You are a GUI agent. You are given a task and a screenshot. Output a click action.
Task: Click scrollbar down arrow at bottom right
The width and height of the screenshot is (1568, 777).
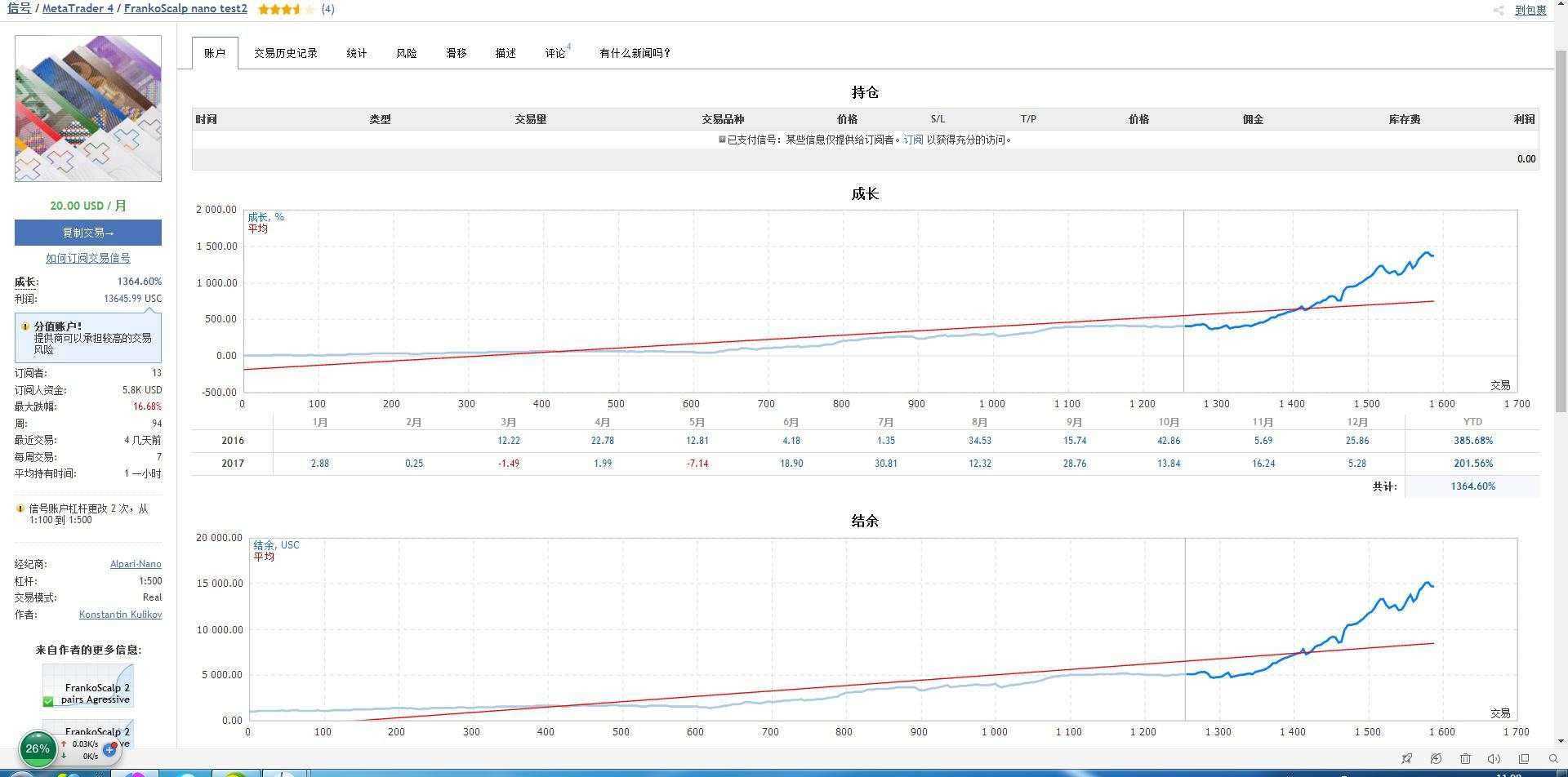pos(1561,740)
